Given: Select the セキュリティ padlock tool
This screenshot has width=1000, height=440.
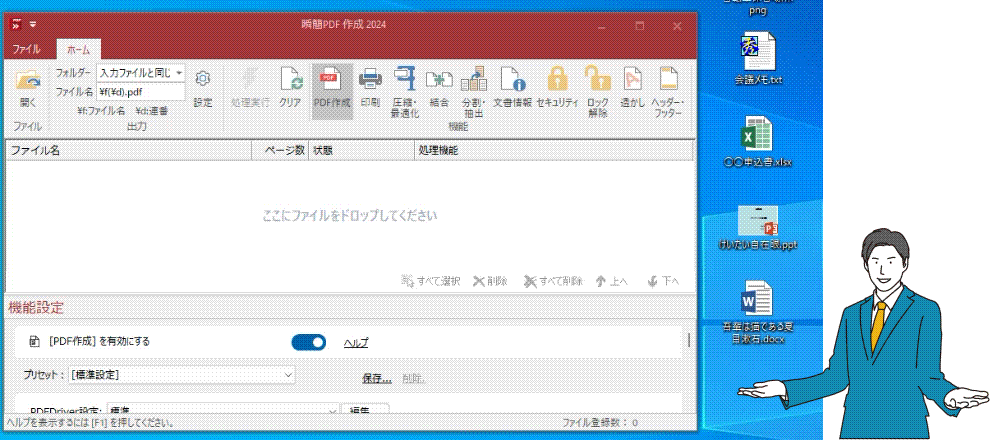Looking at the screenshot, I should click(x=557, y=87).
